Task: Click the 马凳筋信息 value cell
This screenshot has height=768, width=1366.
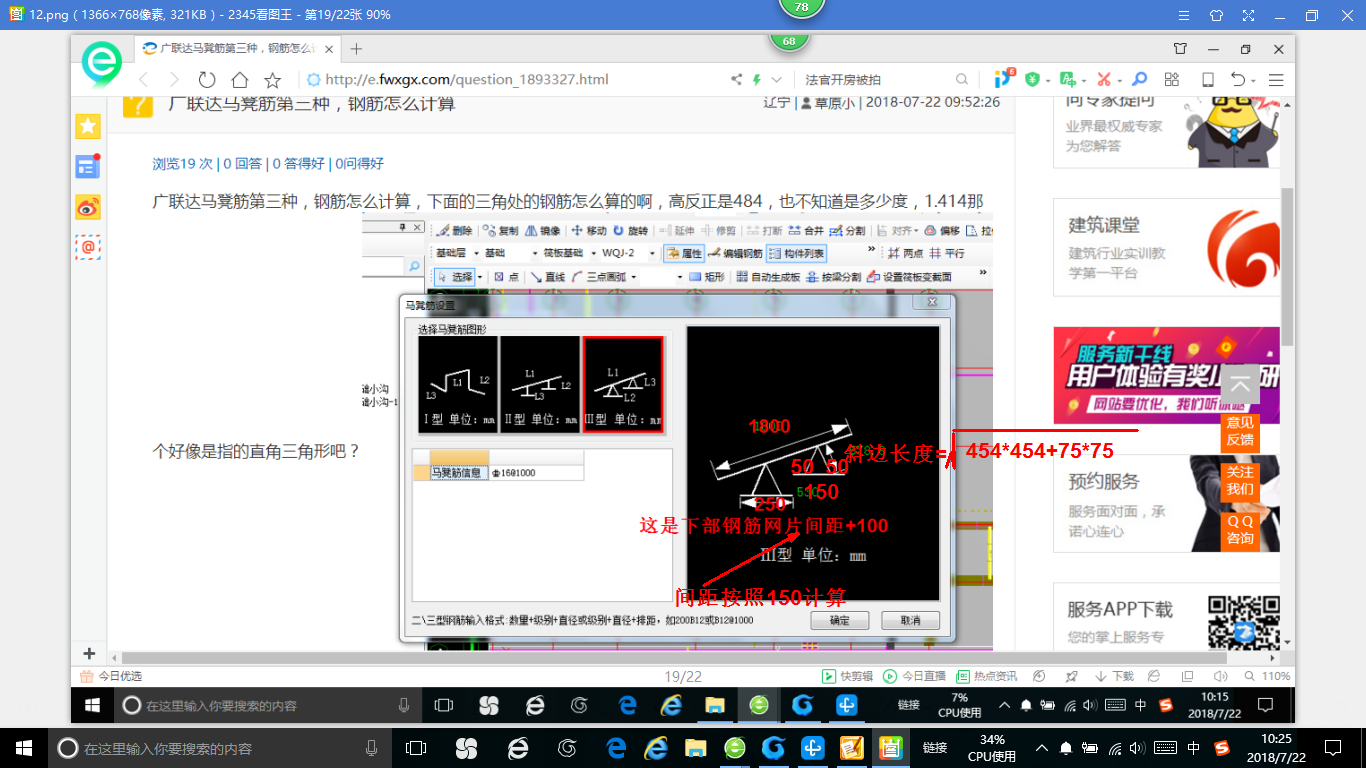Action: (536, 473)
